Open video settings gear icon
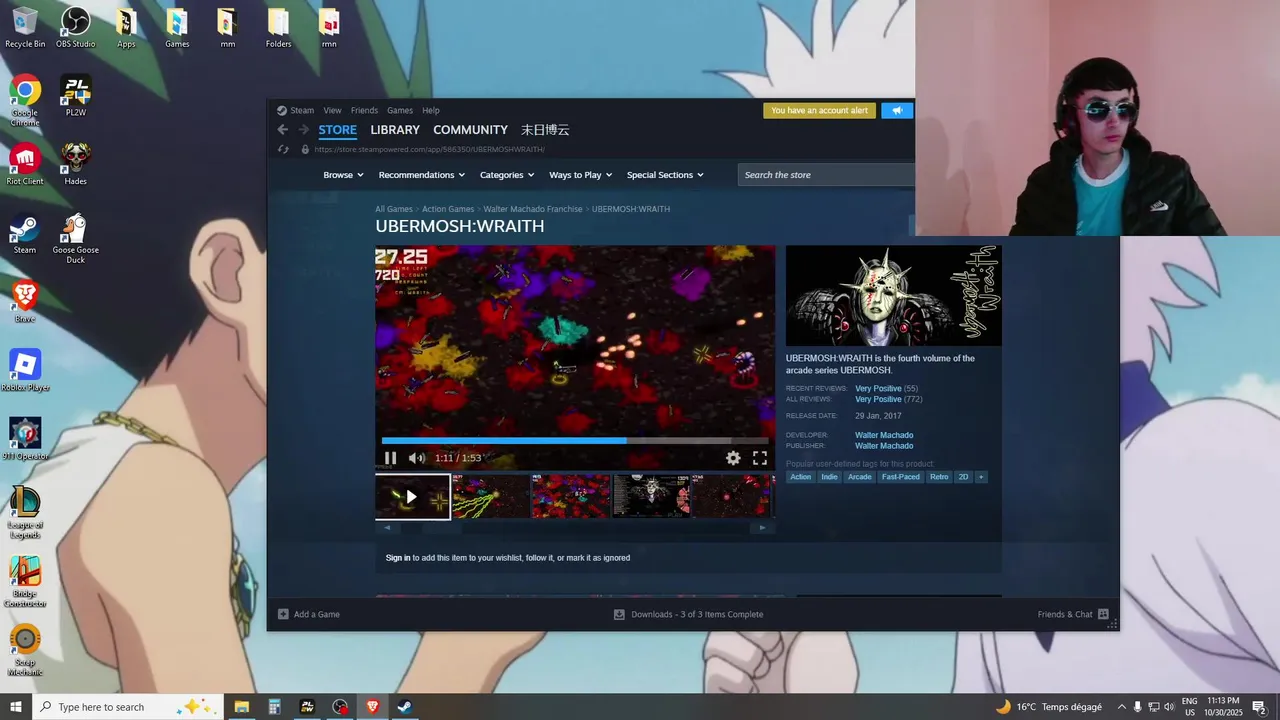 point(733,458)
